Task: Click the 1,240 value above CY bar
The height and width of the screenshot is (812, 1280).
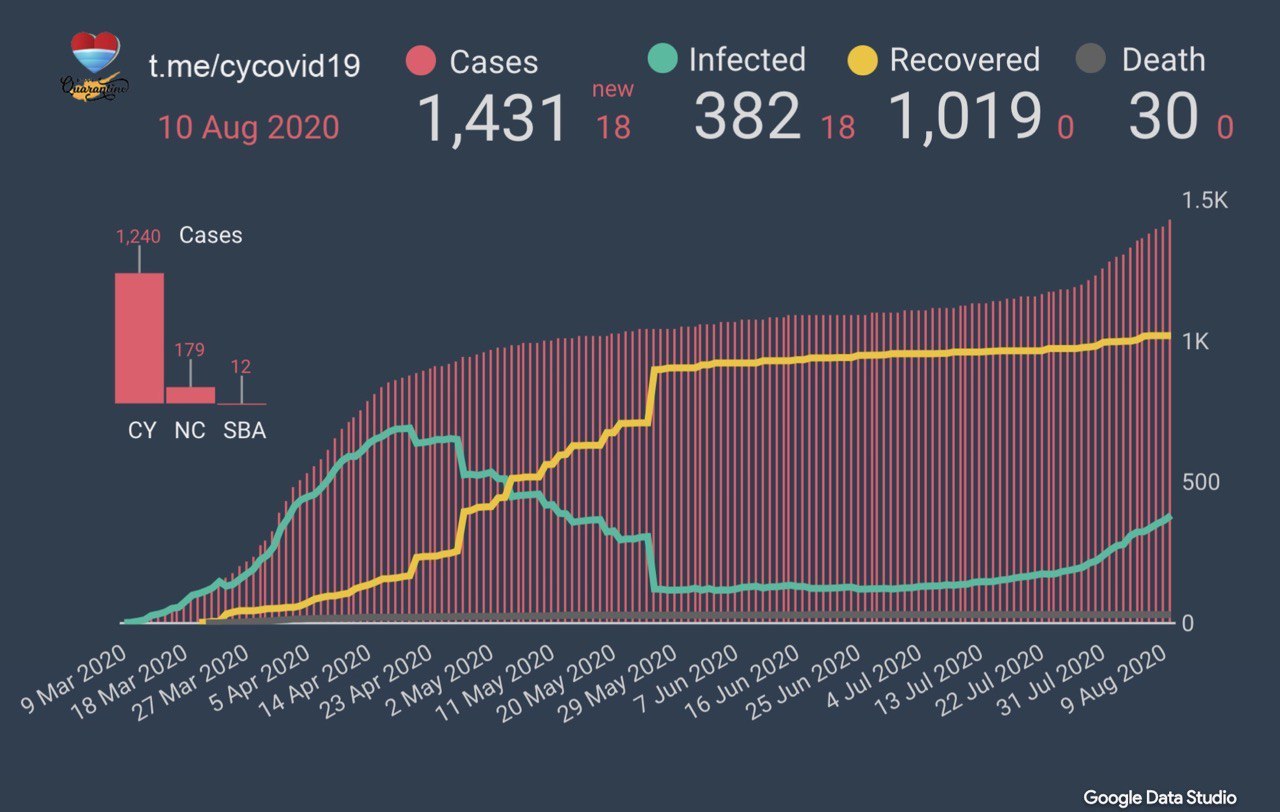Action: coord(138,237)
